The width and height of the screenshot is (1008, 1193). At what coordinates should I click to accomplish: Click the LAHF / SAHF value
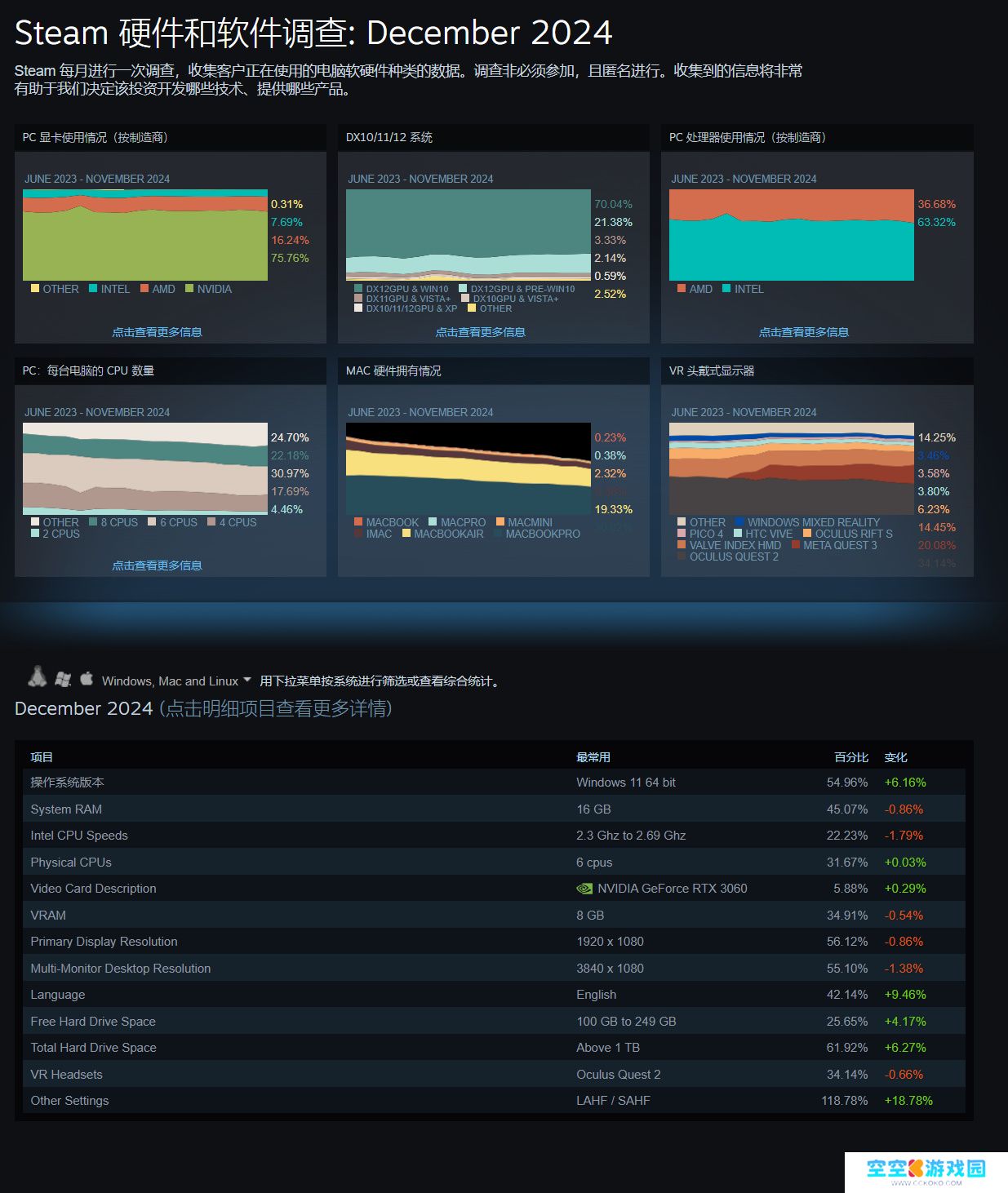pyautogui.click(x=613, y=1101)
